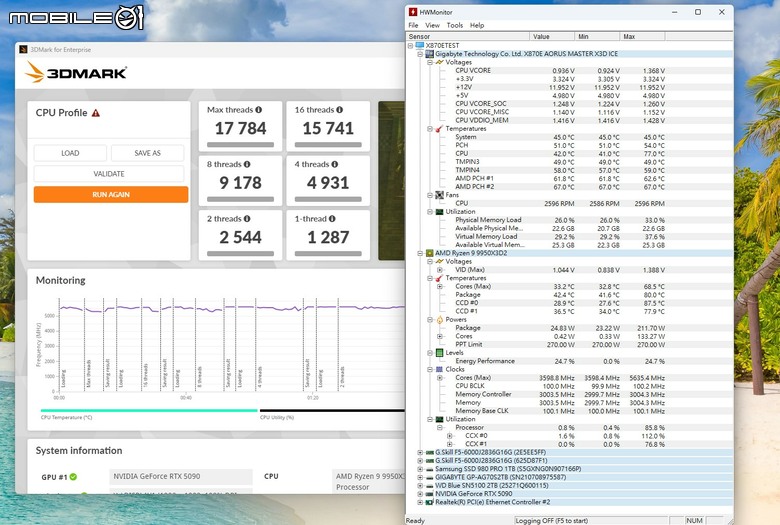This screenshot has width=780, height=525.
Task: Click the Max threads info icon
Action: (259, 109)
